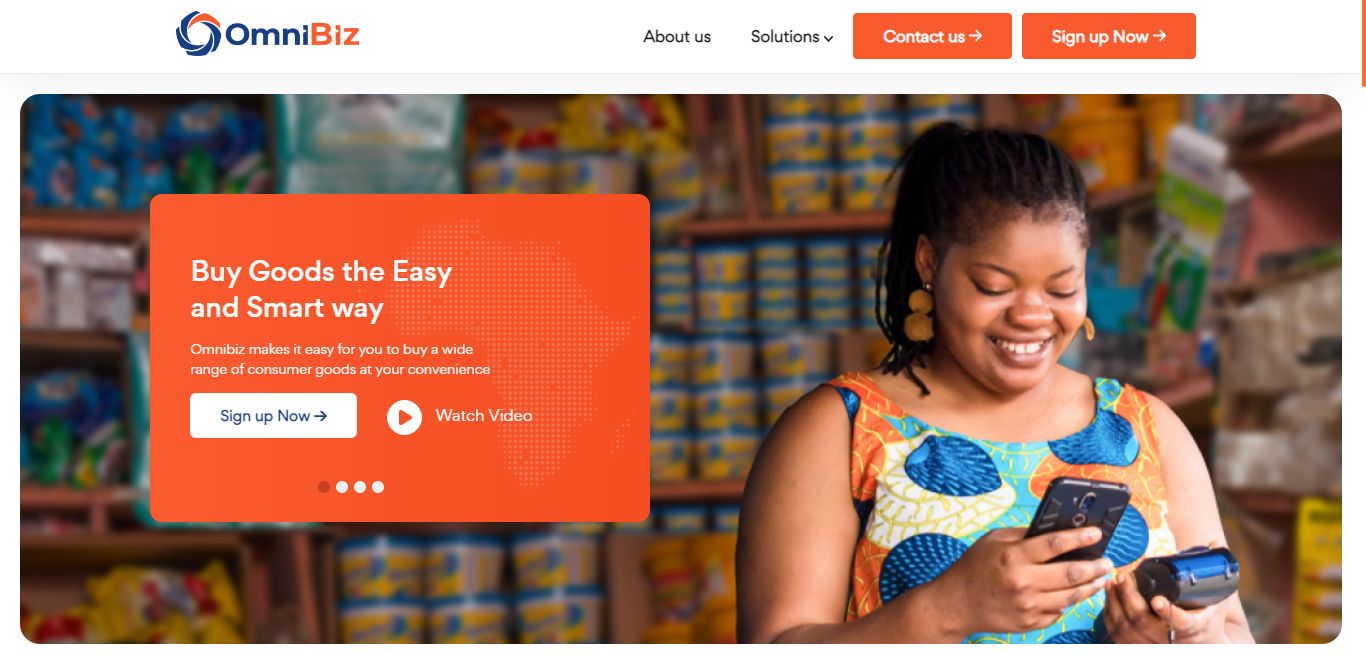Viewport: 1366px width, 653px height.
Task: Click the white Sign up Now button in the hero card
Action: tap(273, 416)
